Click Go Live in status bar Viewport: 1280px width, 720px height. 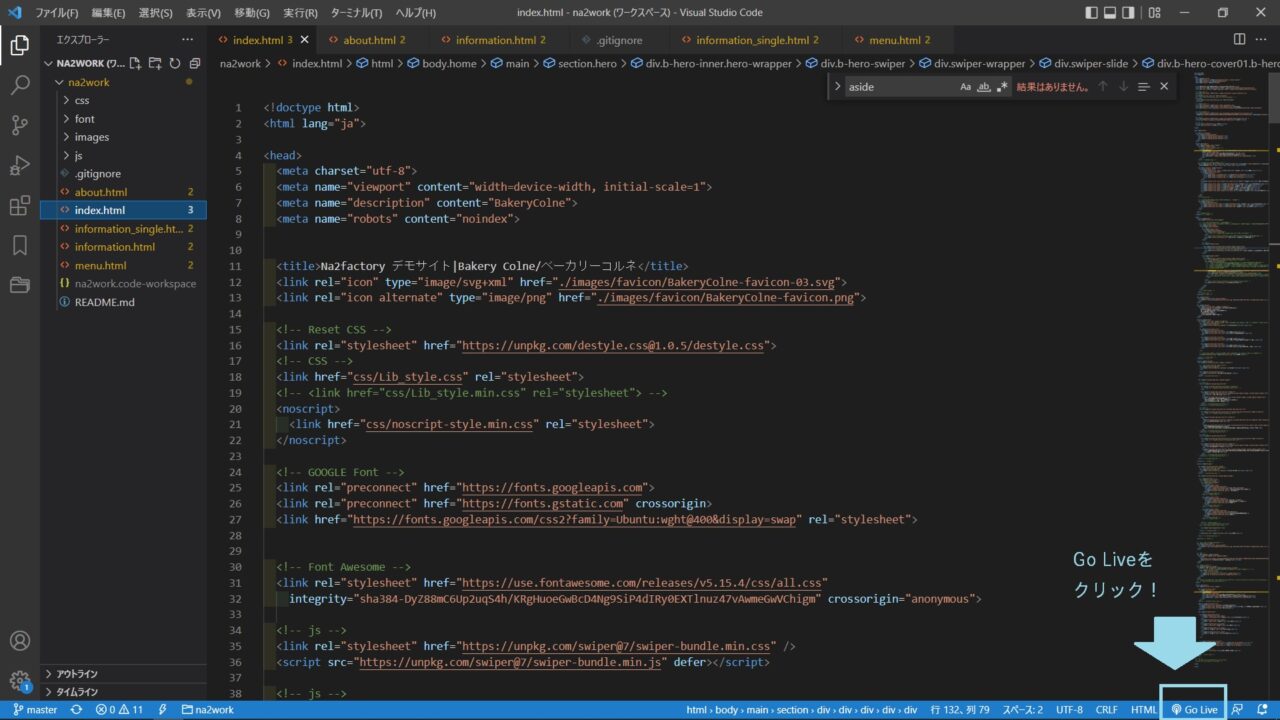[1194, 710]
